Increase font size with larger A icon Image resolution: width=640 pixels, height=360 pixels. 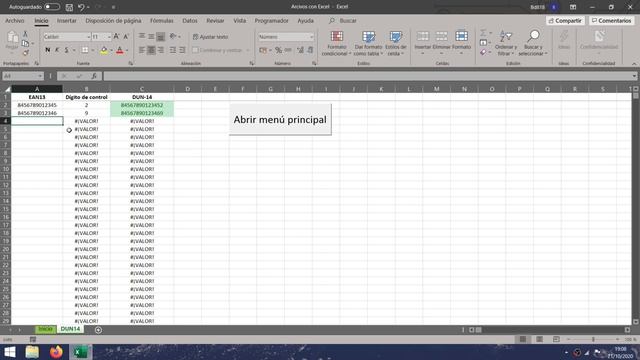pos(116,37)
